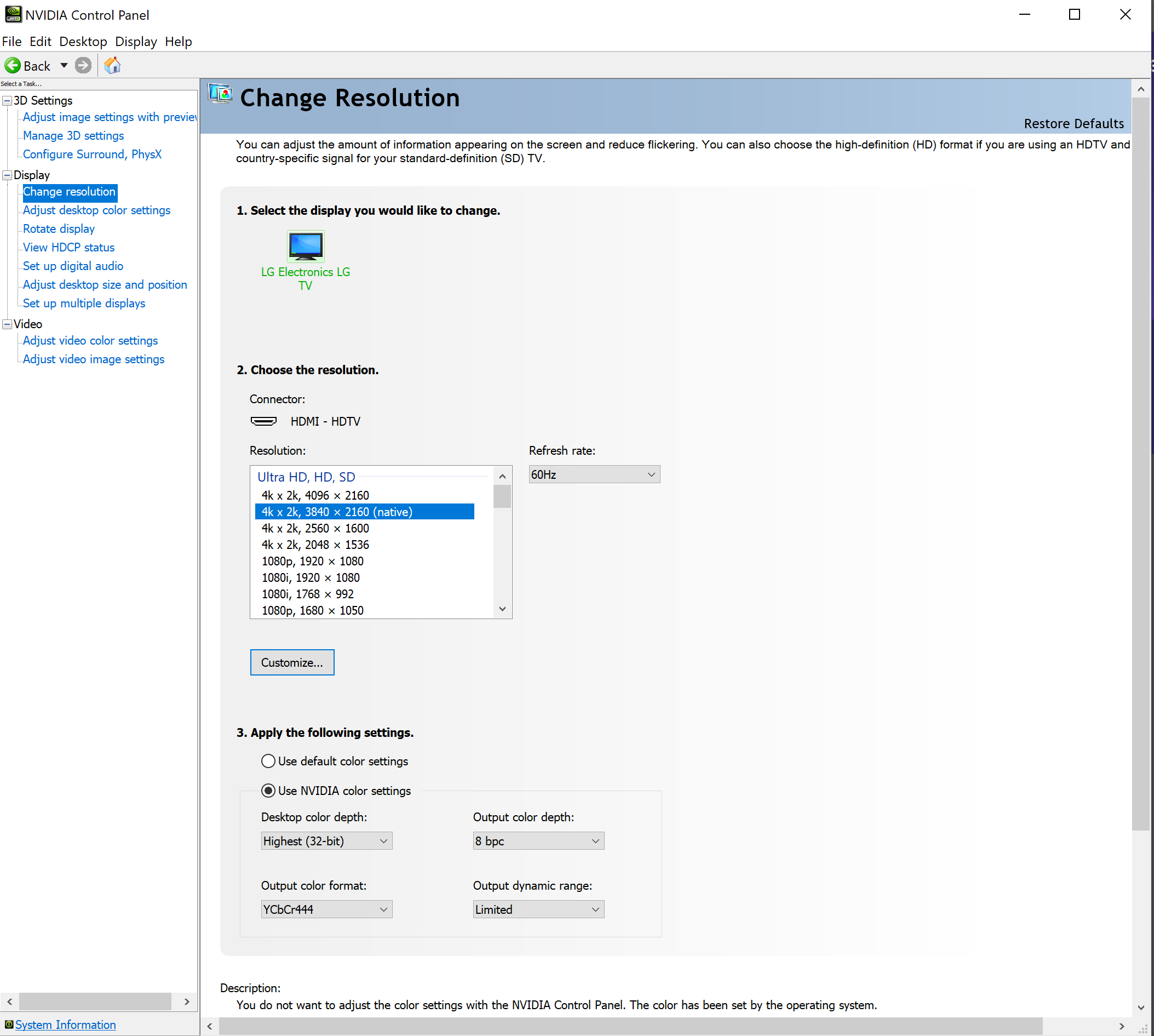Click main panel horizontal scroll right arrow
This screenshot has width=1154, height=1036.
pos(1122,1026)
